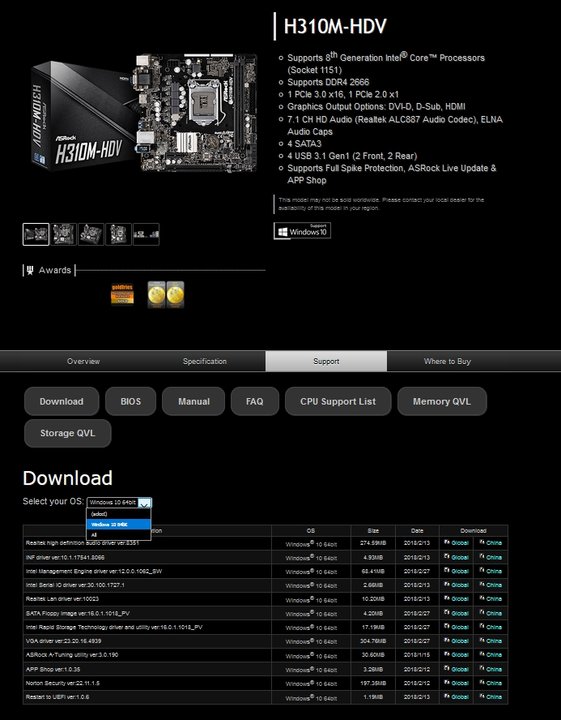Viewport: 561px width, 720px height.
Task: Download Intel Rapid Storage driver China link
Action: click(x=491, y=627)
